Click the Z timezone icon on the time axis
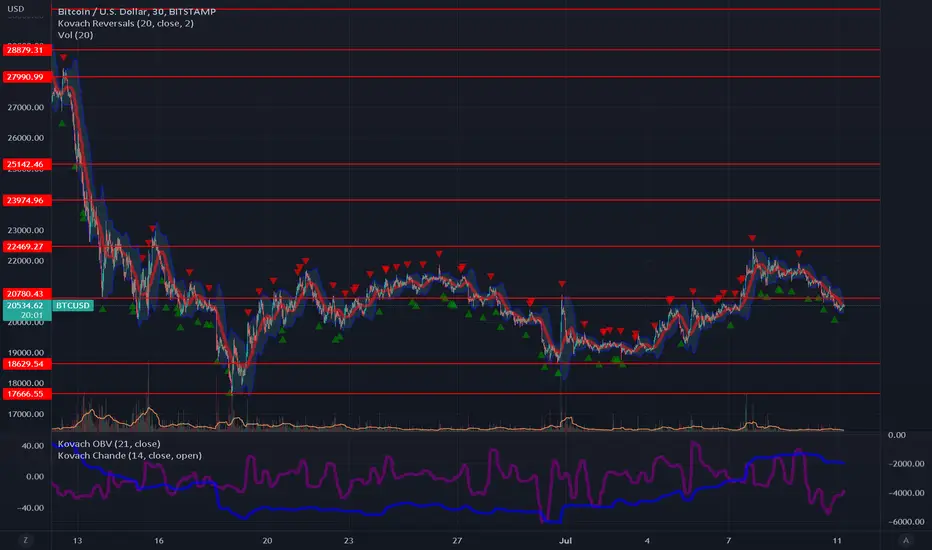The image size is (932, 550). click(x=25, y=540)
